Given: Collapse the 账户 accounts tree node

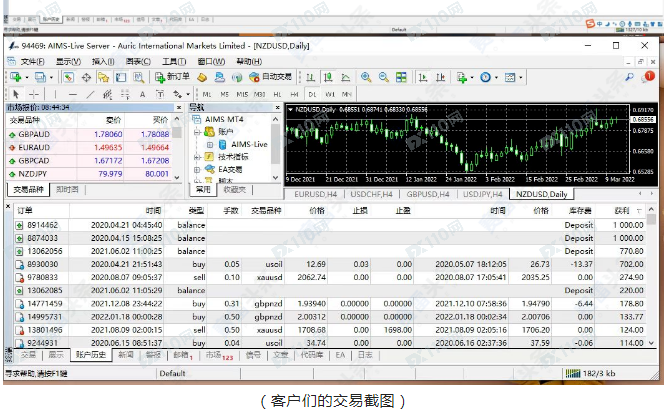Looking at the screenshot, I should [197, 132].
